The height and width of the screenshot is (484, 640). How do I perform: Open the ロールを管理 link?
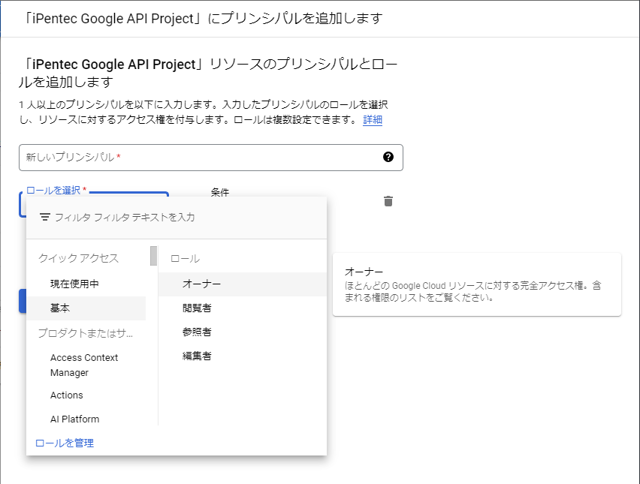point(64,443)
